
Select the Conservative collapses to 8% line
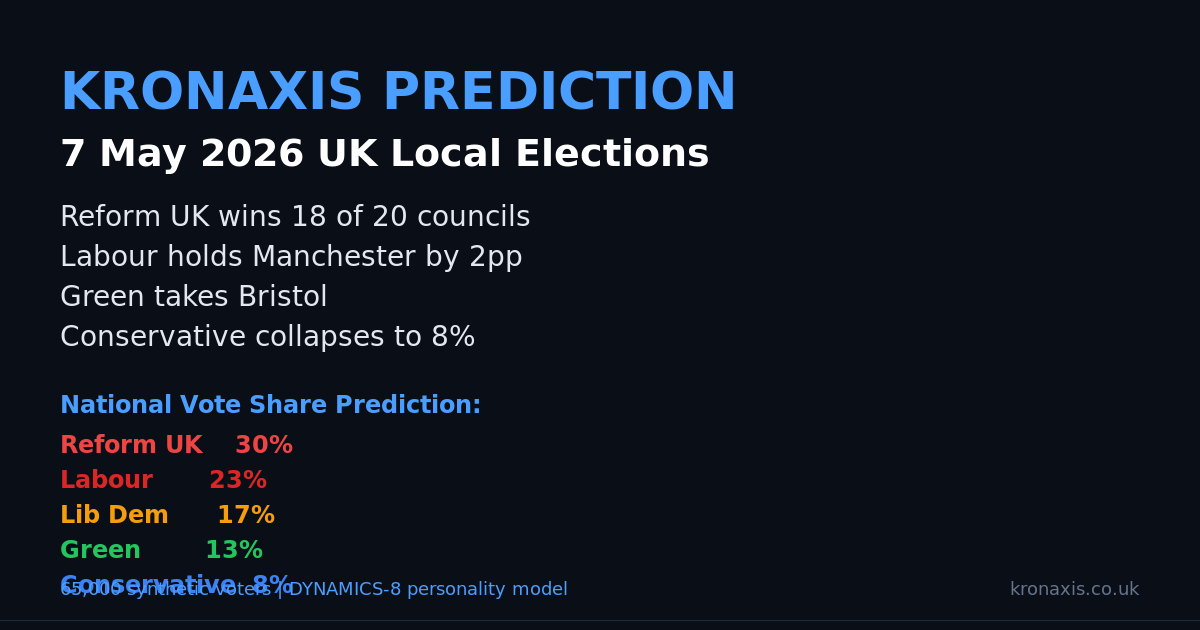(267, 338)
